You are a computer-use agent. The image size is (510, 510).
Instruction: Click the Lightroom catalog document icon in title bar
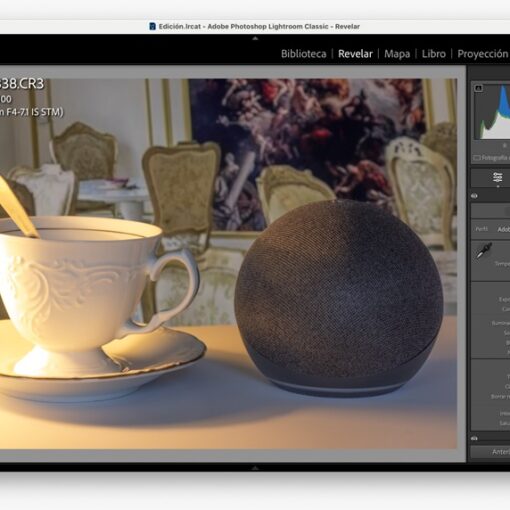click(x=152, y=26)
